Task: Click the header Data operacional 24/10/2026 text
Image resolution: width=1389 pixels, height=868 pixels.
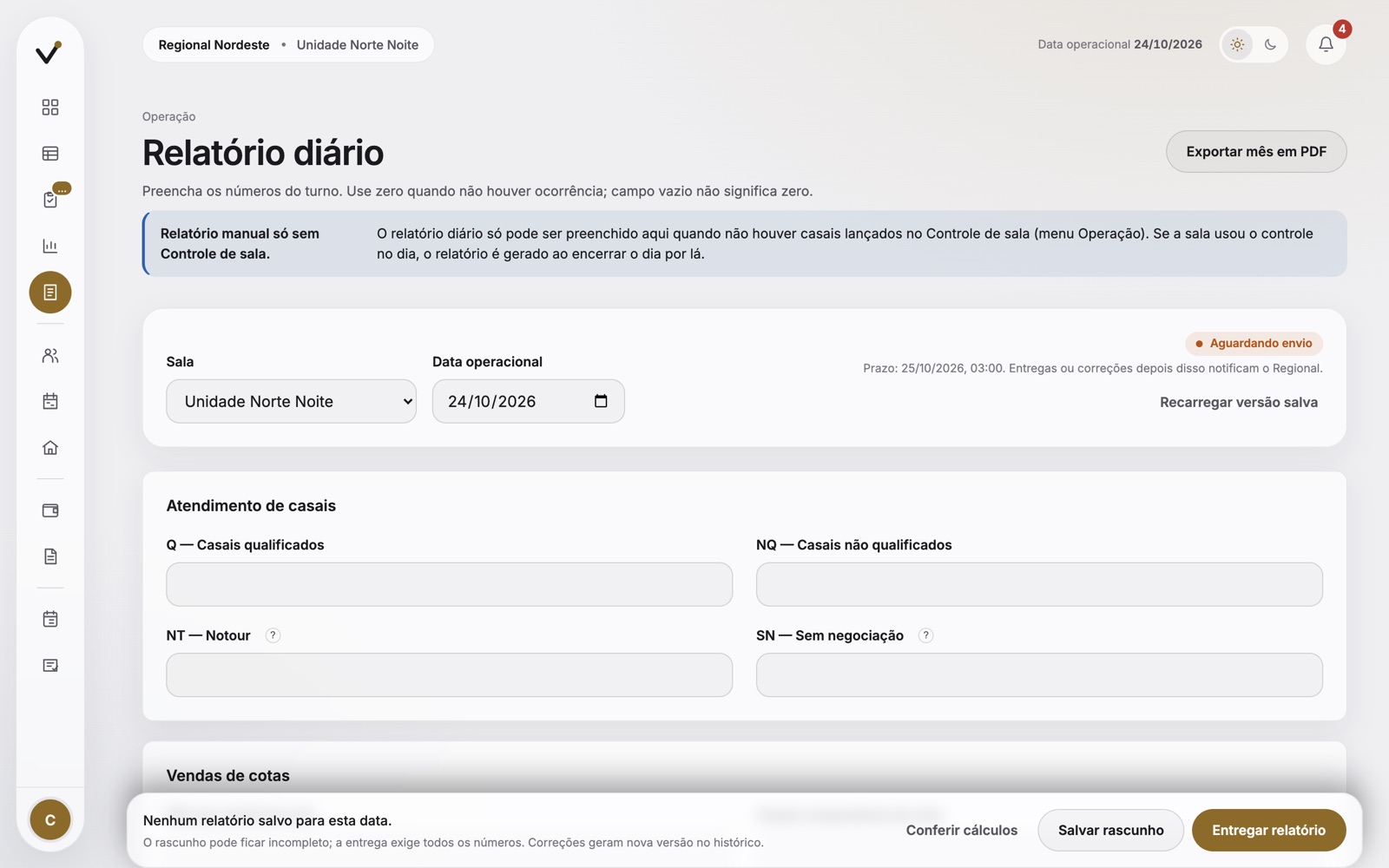Action: [x=1120, y=44]
